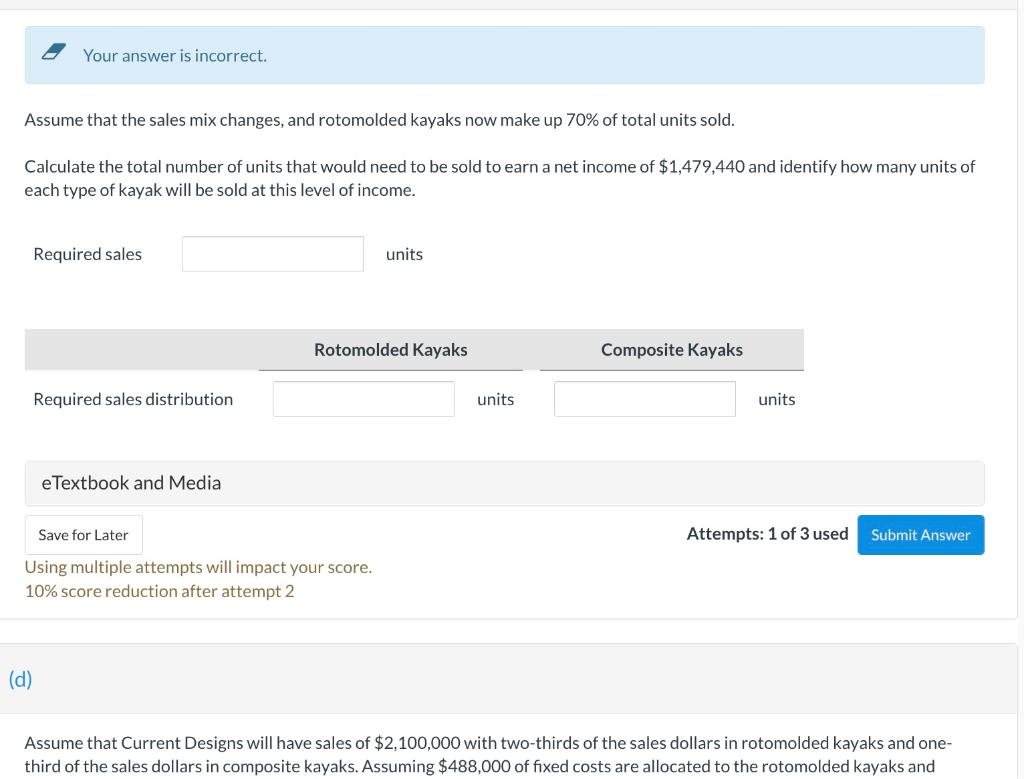The height and width of the screenshot is (779, 1024).
Task: Click the Required sales units input field
Action: pos(273,254)
